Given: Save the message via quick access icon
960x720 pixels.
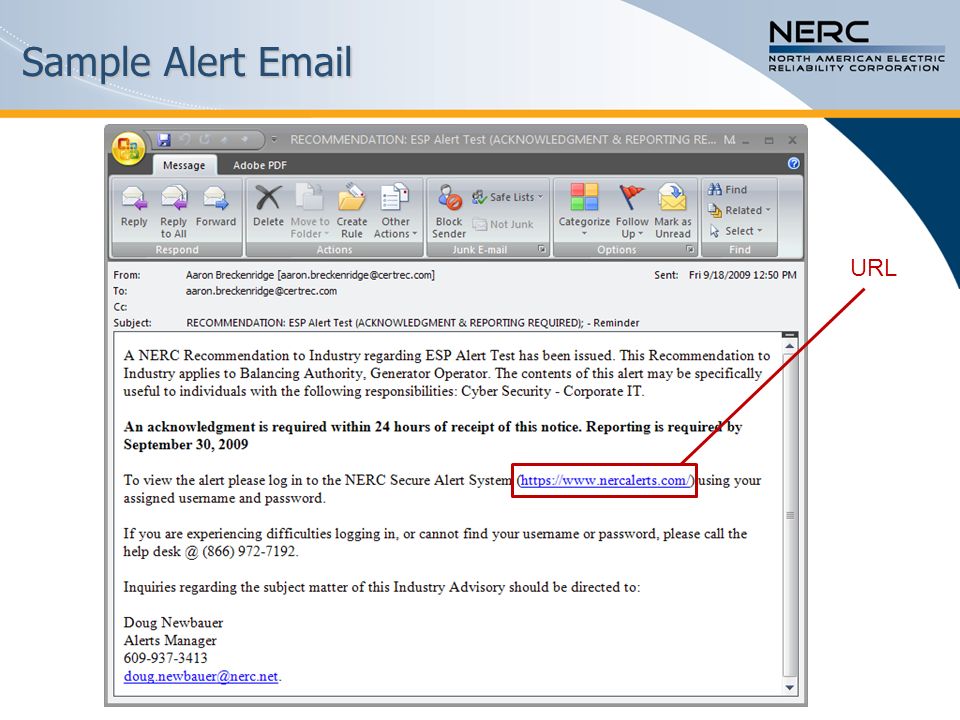Looking at the screenshot, I should [x=164, y=140].
